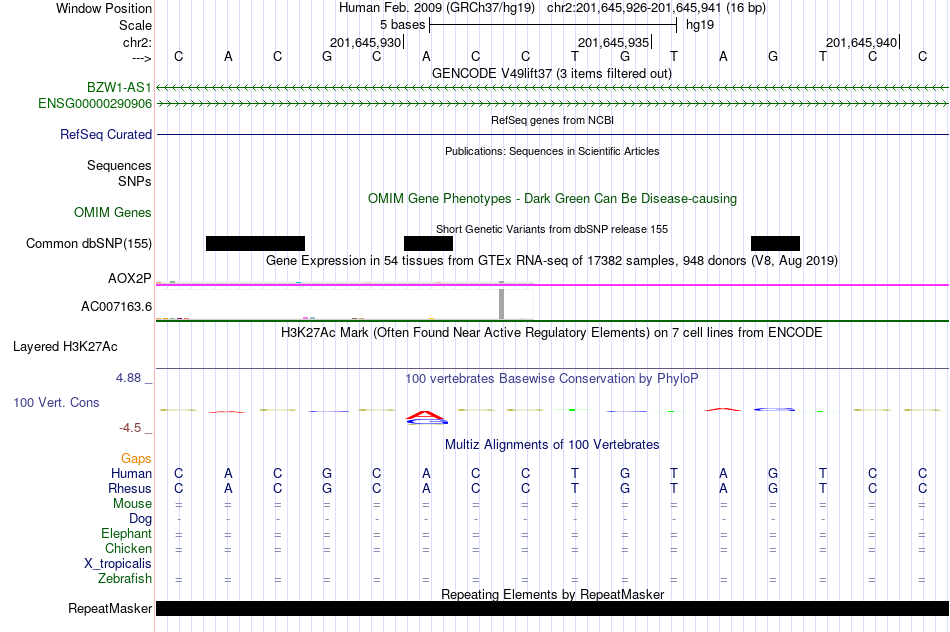Viewport: 950px width, 632px height.
Task: Click the RepeatMasker track label
Action: pos(110,608)
